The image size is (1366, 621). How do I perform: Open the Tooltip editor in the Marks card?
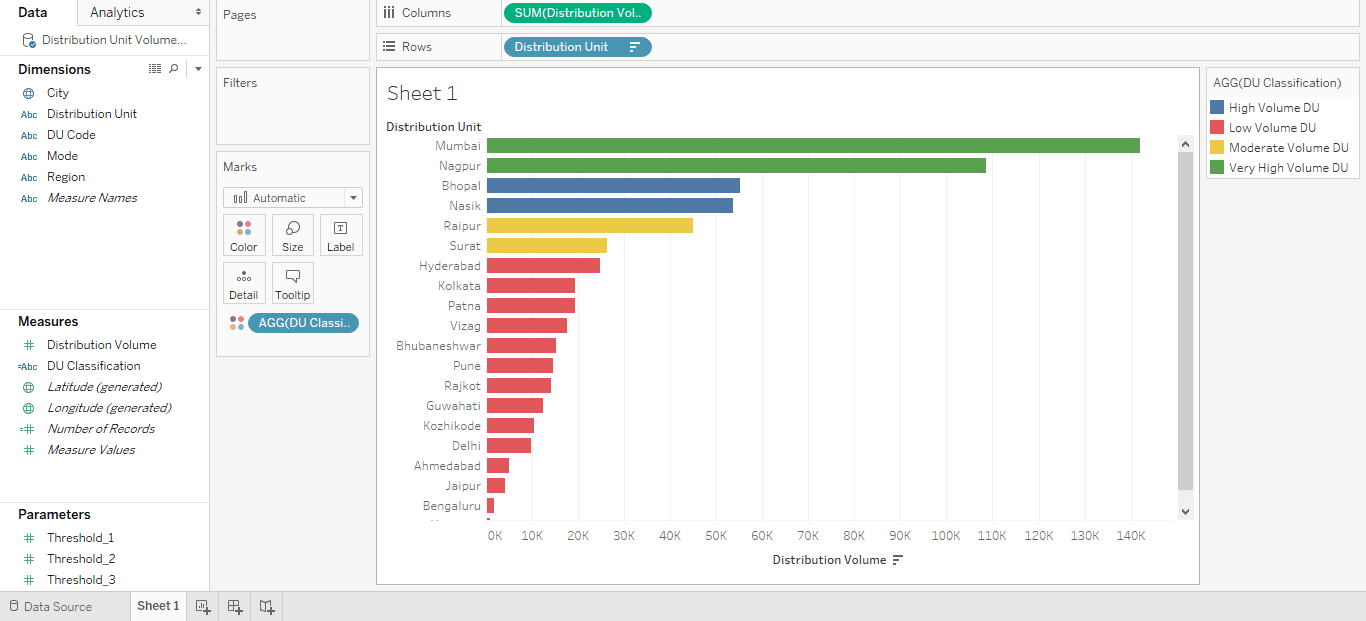pos(292,283)
